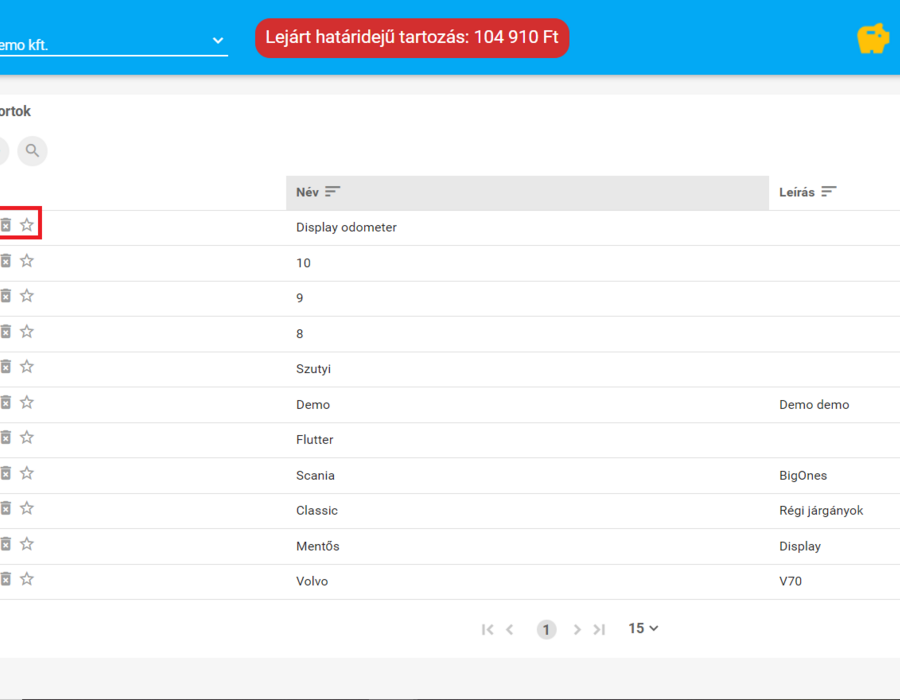900x700 pixels.
Task: Sort by Név column icon
Action: click(x=333, y=192)
